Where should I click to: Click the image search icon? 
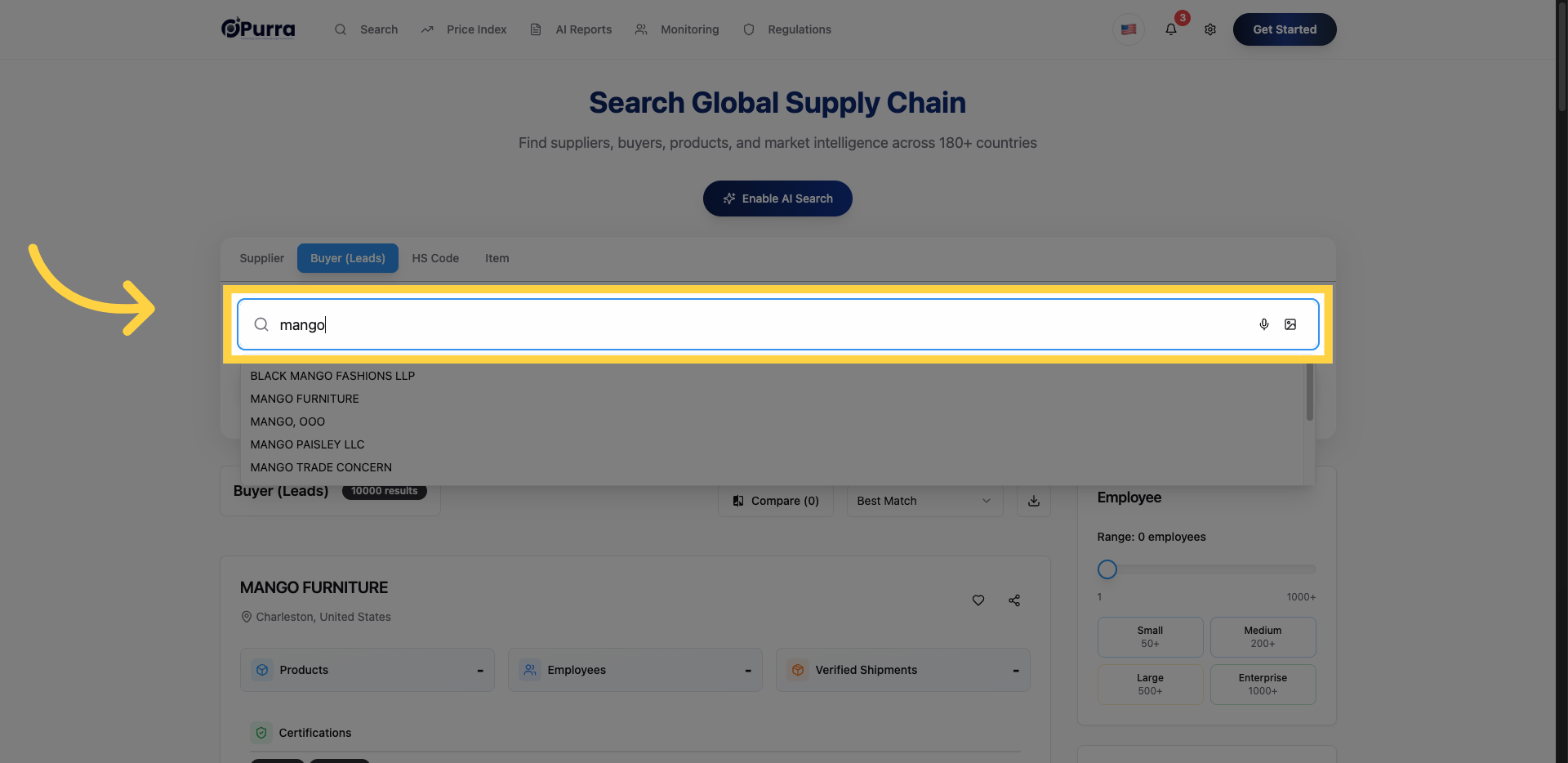(1290, 324)
